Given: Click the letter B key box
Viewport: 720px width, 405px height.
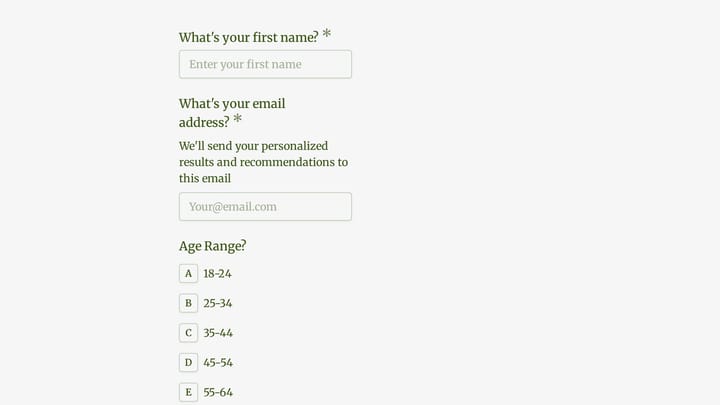Looking at the screenshot, I should coord(188,303).
